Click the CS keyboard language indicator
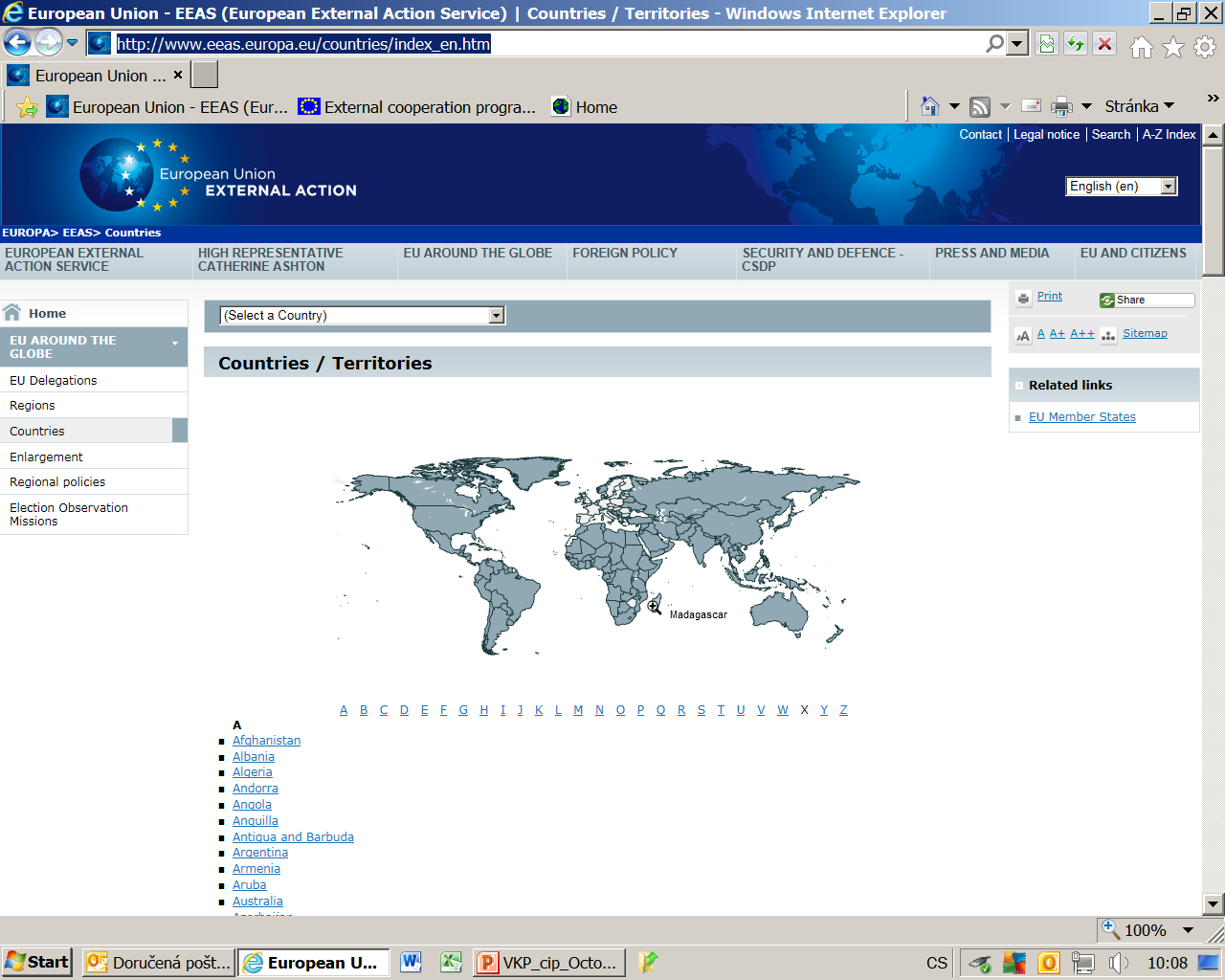This screenshot has height=980, width=1225. click(937, 963)
